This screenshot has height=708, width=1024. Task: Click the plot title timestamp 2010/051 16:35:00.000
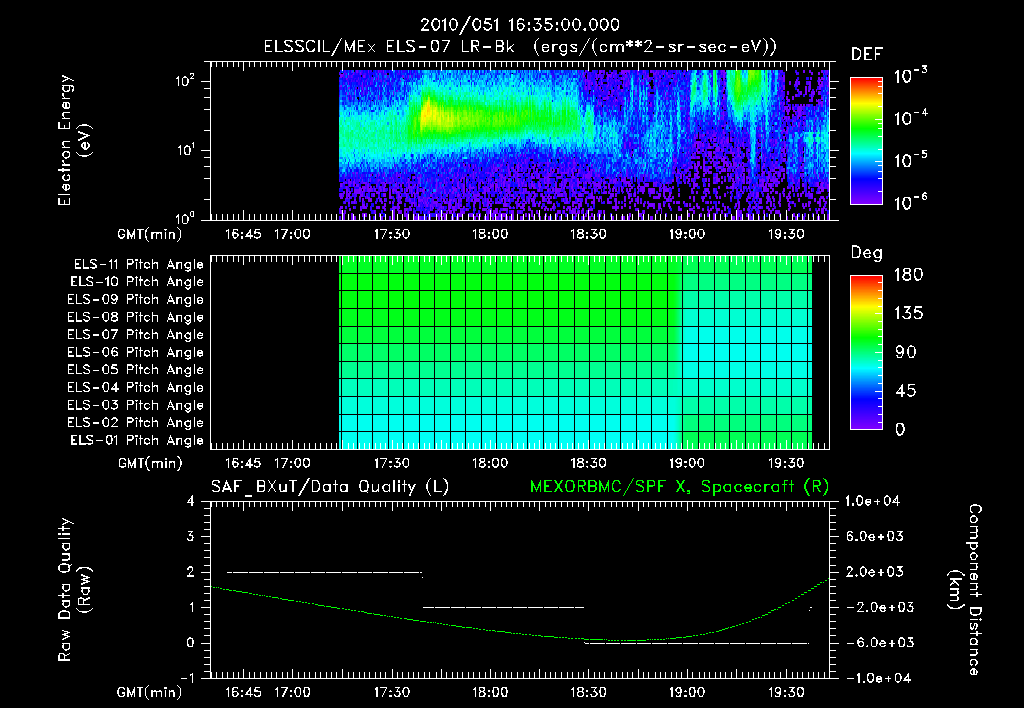click(519, 25)
